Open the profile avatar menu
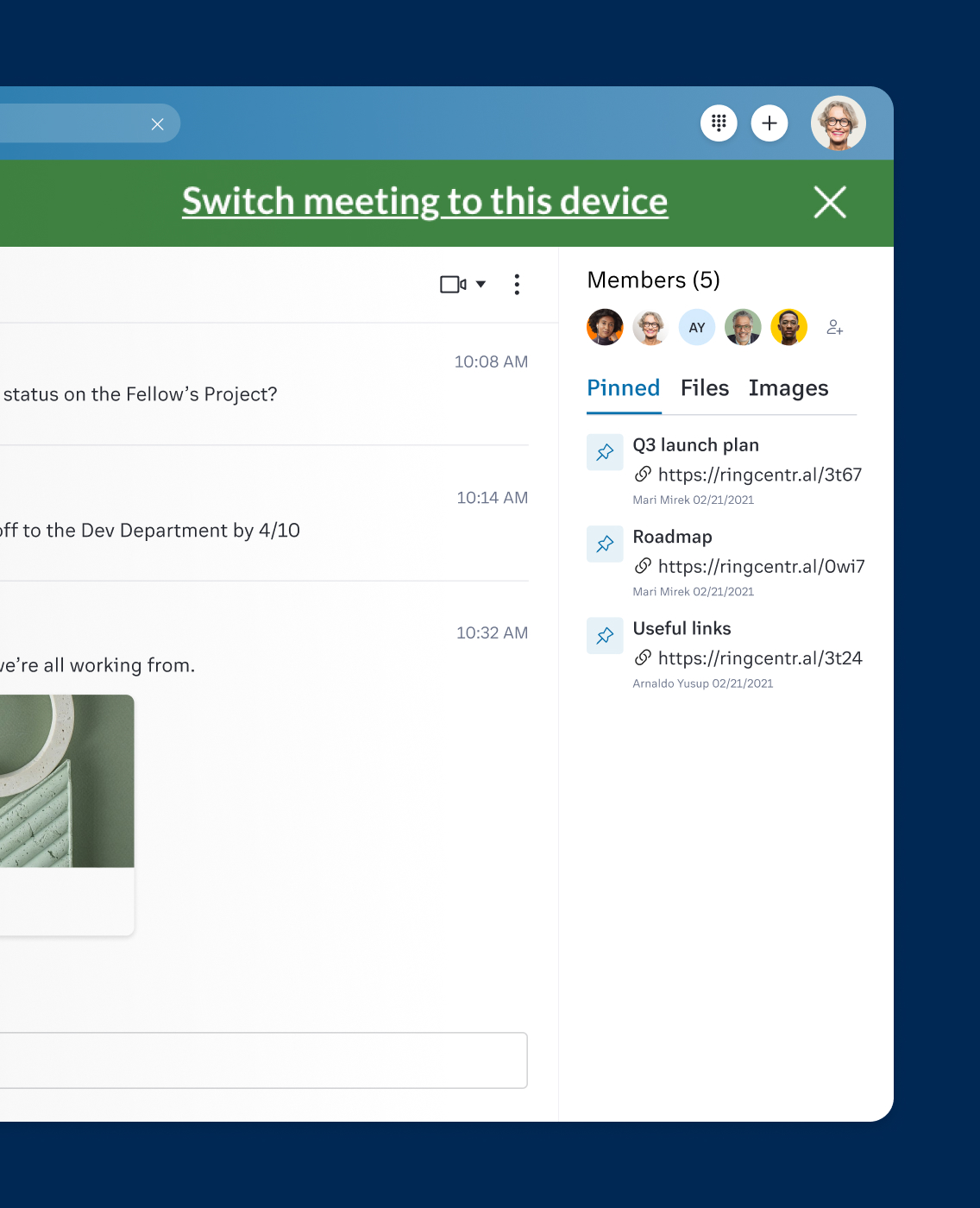This screenshot has height=1208, width=980. point(838,123)
